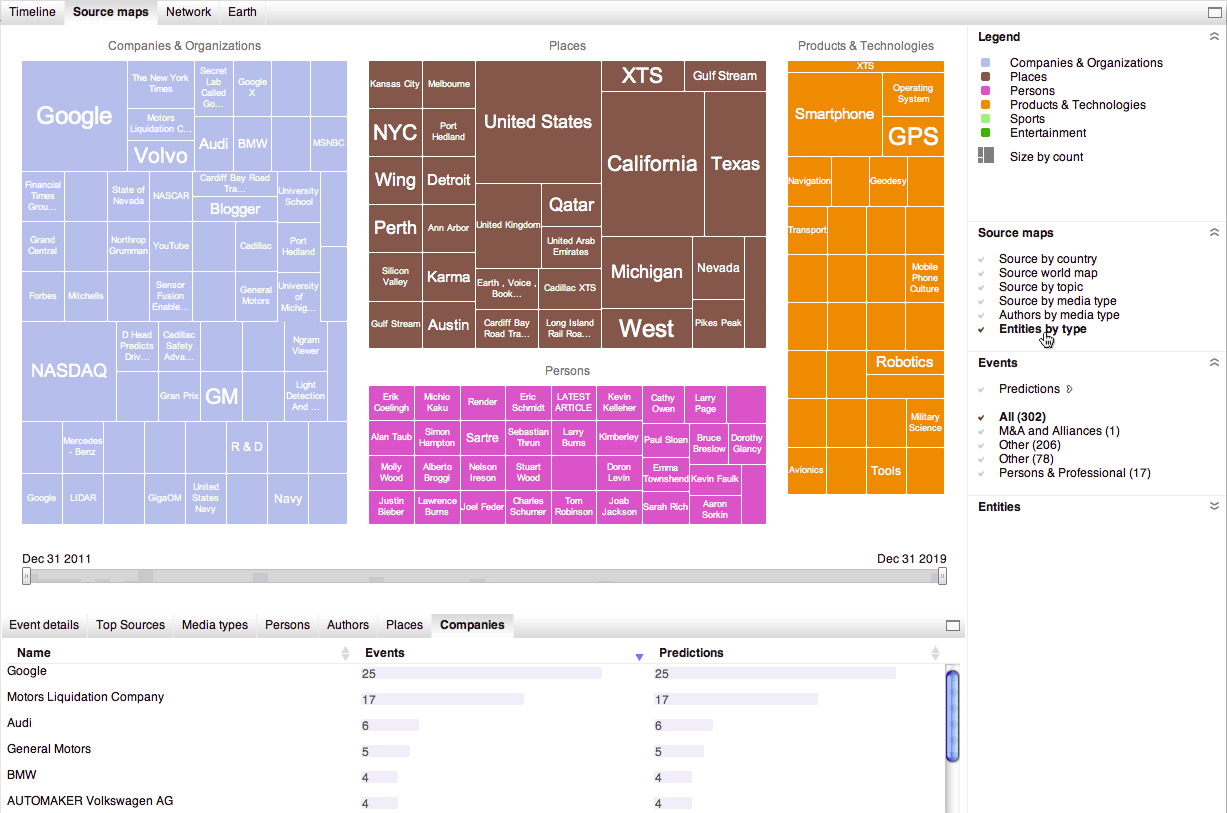Viewport: 1227px width, 813px height.
Task: Open the Places bottom tab
Action: pyautogui.click(x=404, y=625)
